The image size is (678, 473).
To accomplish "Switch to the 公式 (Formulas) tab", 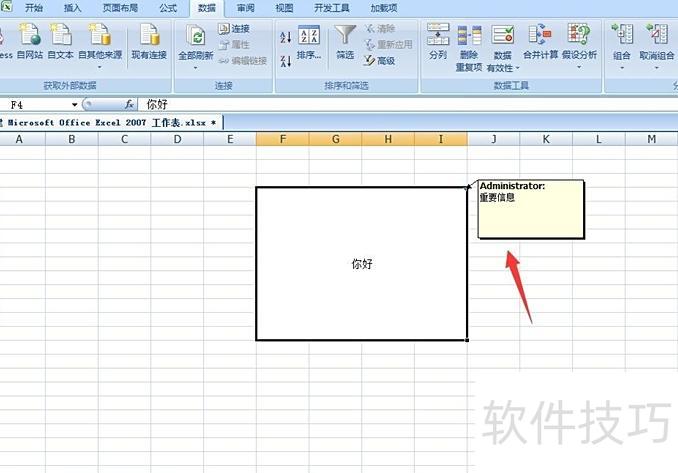I will click(x=168, y=8).
